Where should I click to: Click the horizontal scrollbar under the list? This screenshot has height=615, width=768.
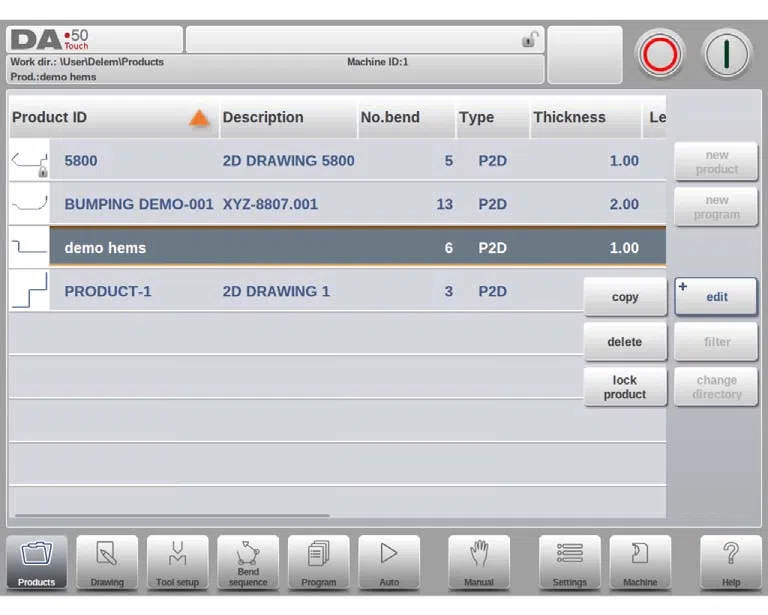172,516
